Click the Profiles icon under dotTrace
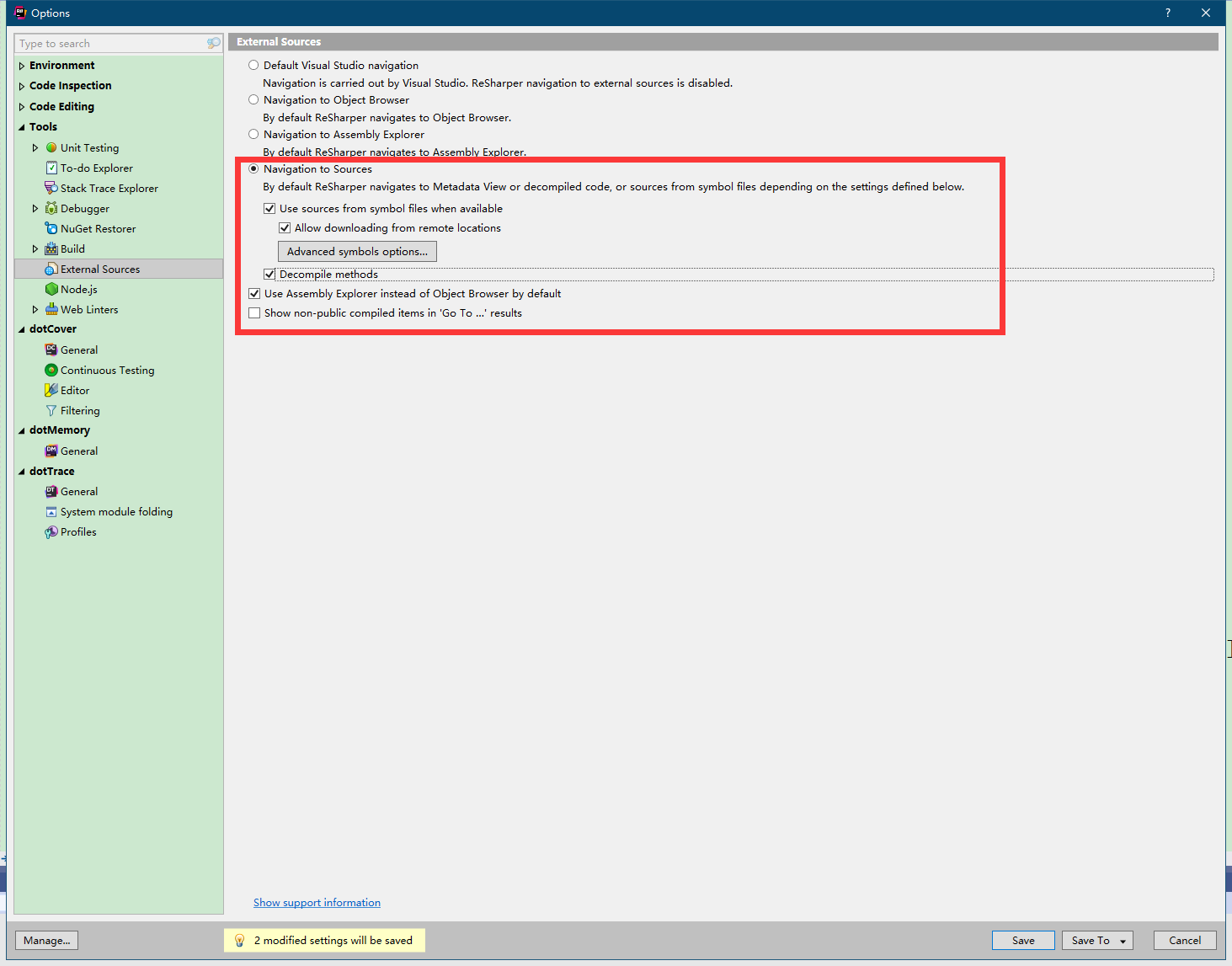1232x966 pixels. (x=51, y=531)
